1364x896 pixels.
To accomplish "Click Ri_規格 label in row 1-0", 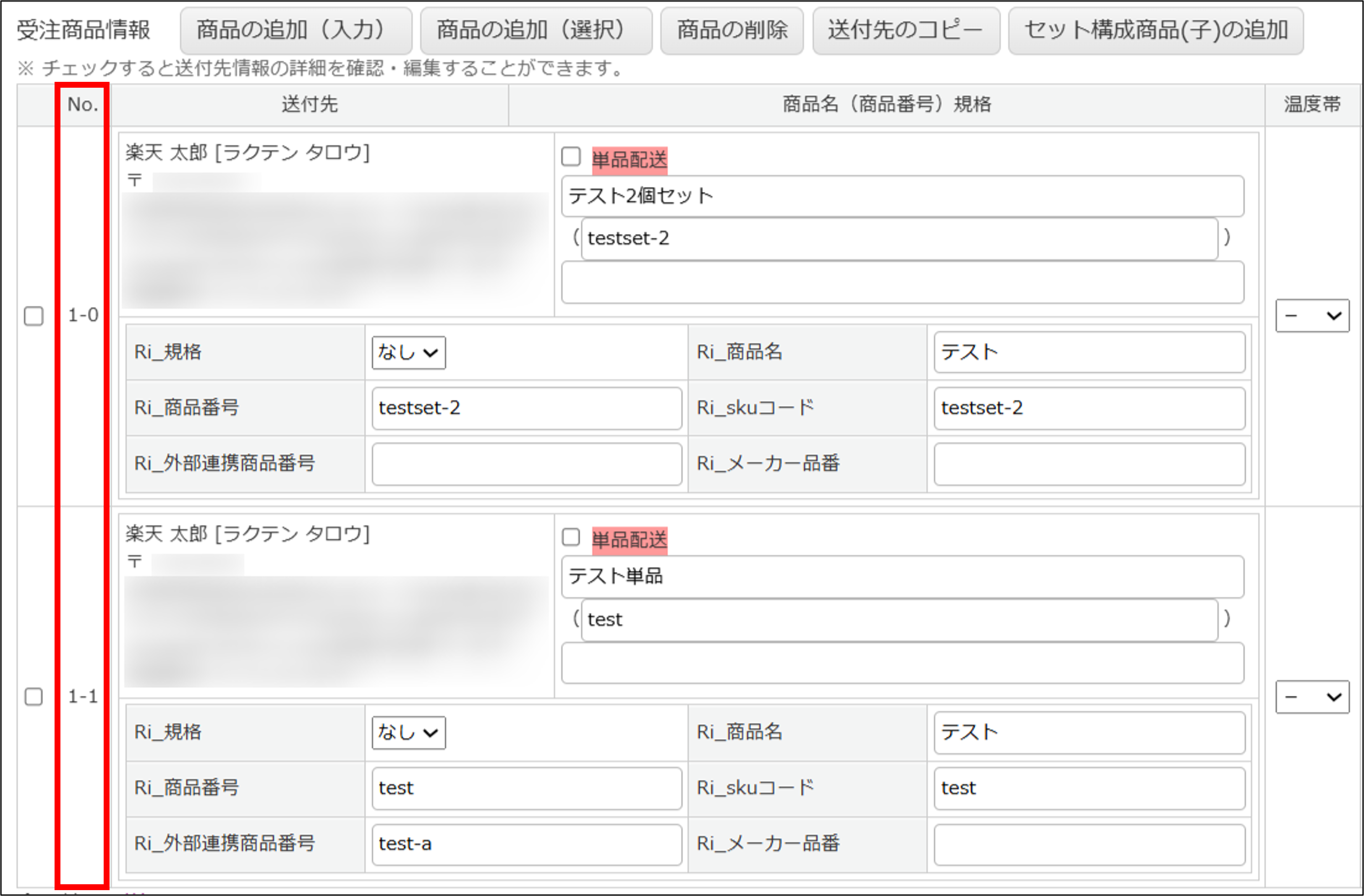I will [167, 352].
